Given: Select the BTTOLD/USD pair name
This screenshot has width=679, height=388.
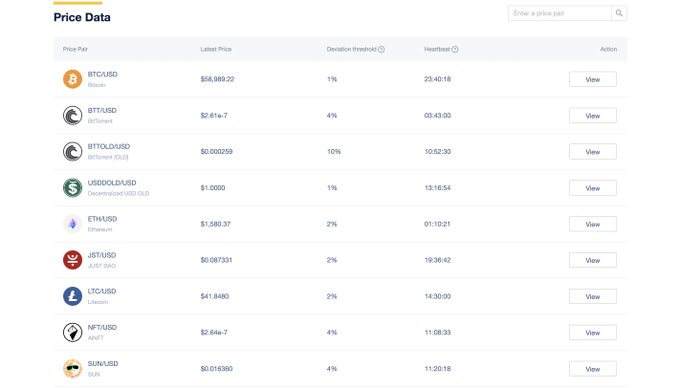Looking at the screenshot, I should click(x=109, y=147).
